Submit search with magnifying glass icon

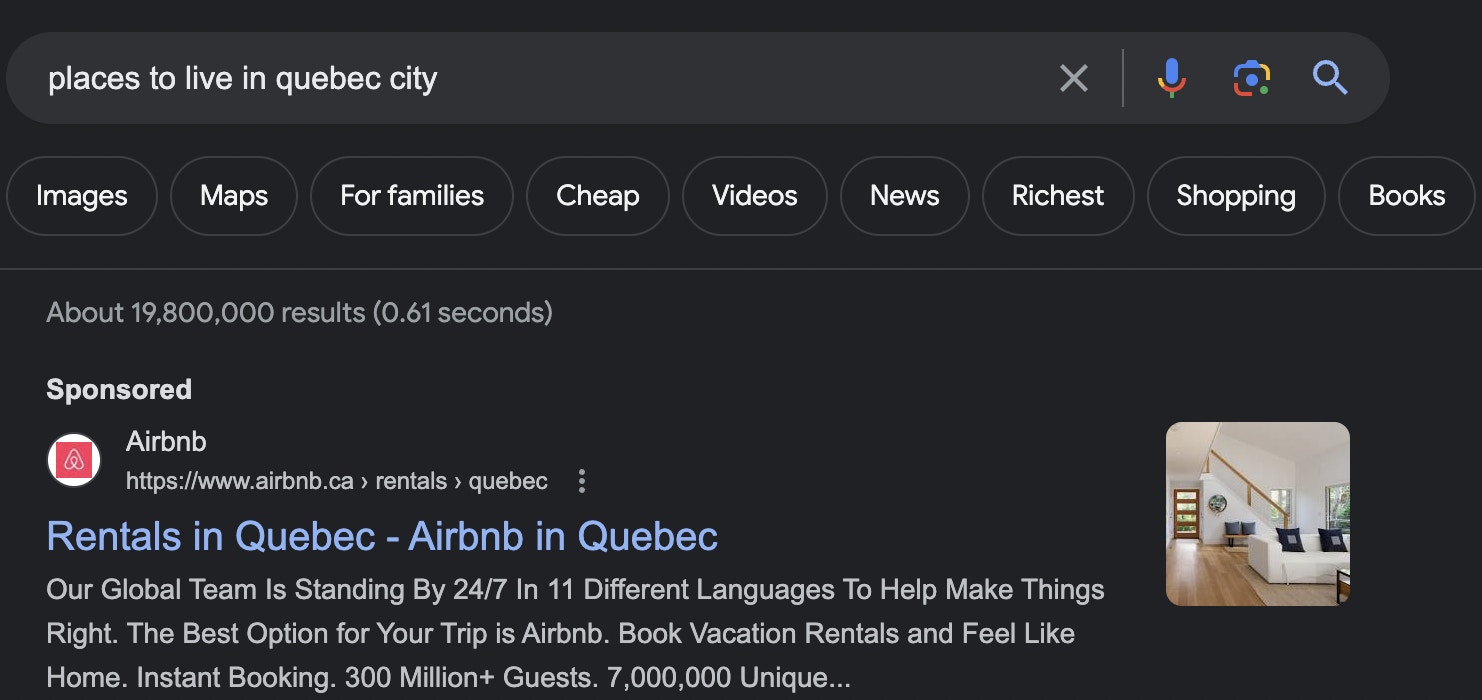tap(1330, 78)
